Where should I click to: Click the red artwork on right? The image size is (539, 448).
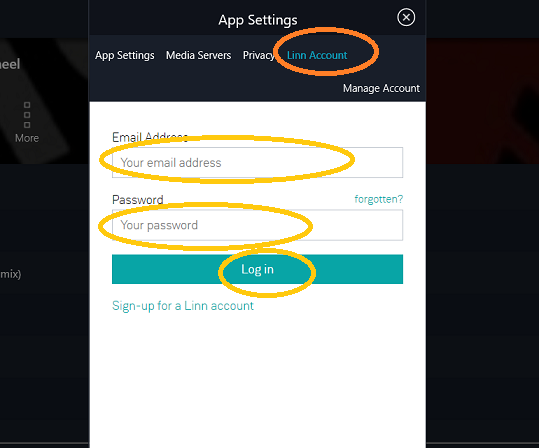tap(482, 101)
